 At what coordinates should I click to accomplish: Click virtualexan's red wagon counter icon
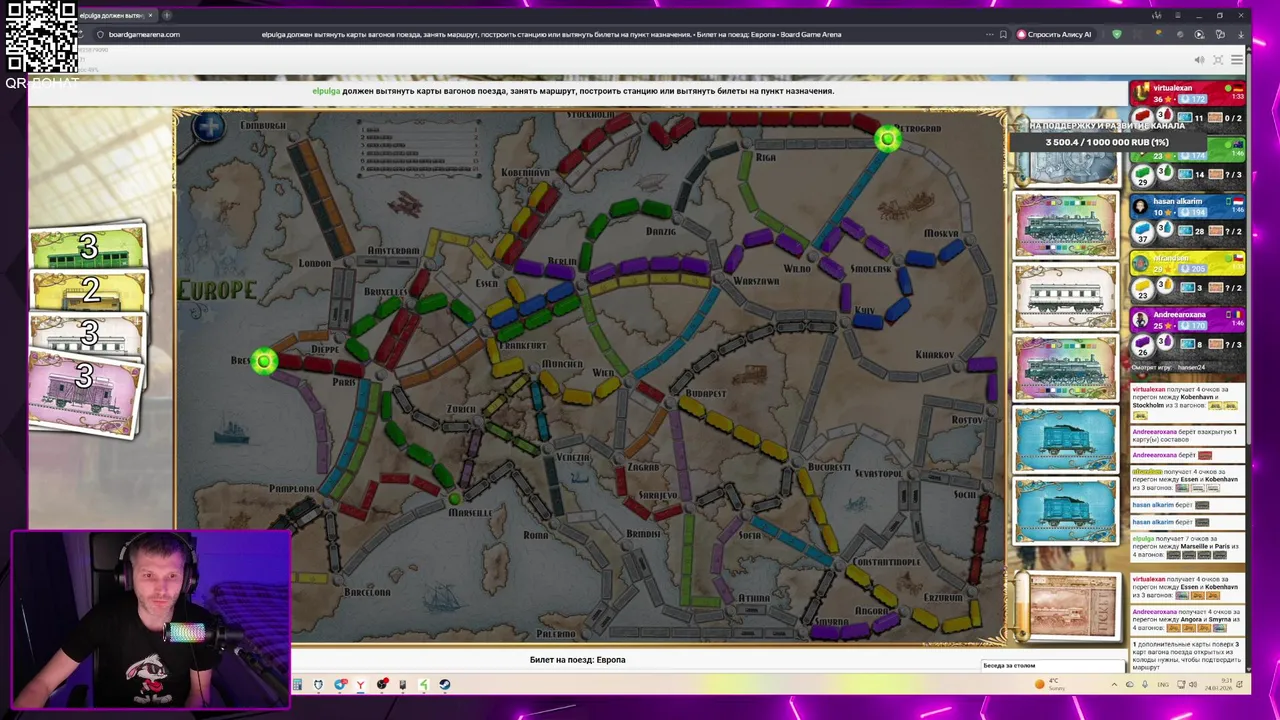pyautogui.click(x=1141, y=118)
